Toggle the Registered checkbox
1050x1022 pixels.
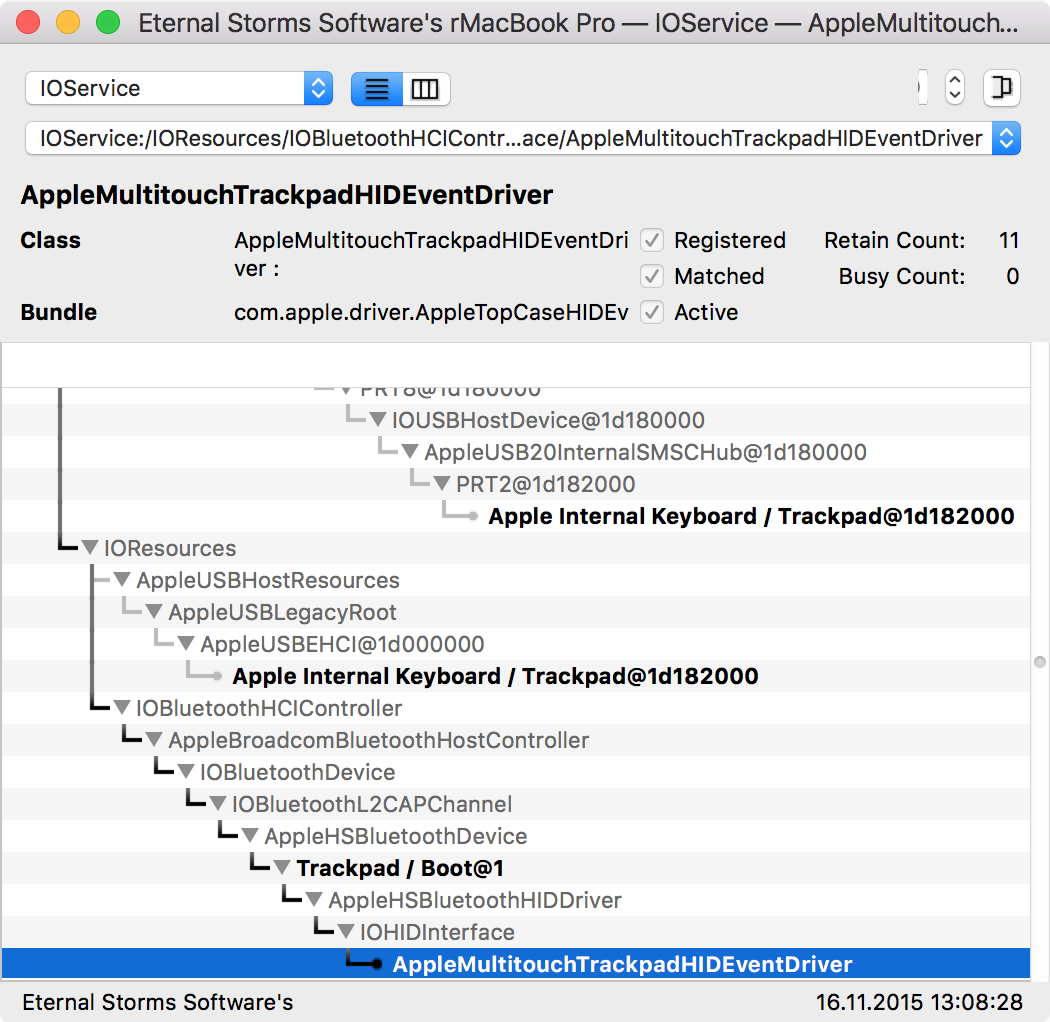click(x=652, y=240)
